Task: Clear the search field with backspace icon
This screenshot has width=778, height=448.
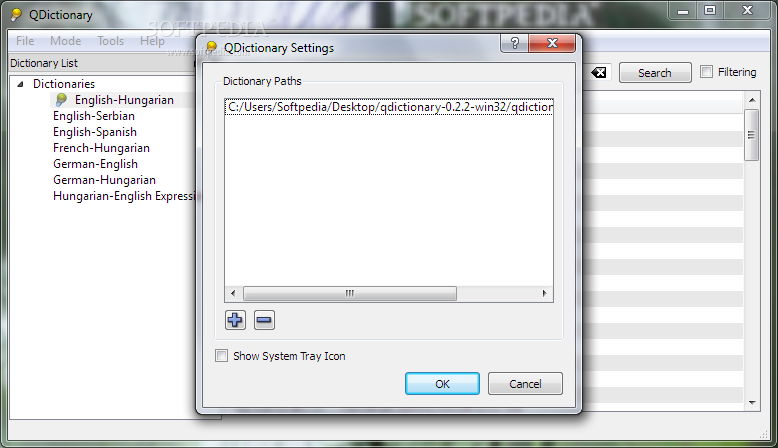Action: coord(599,73)
